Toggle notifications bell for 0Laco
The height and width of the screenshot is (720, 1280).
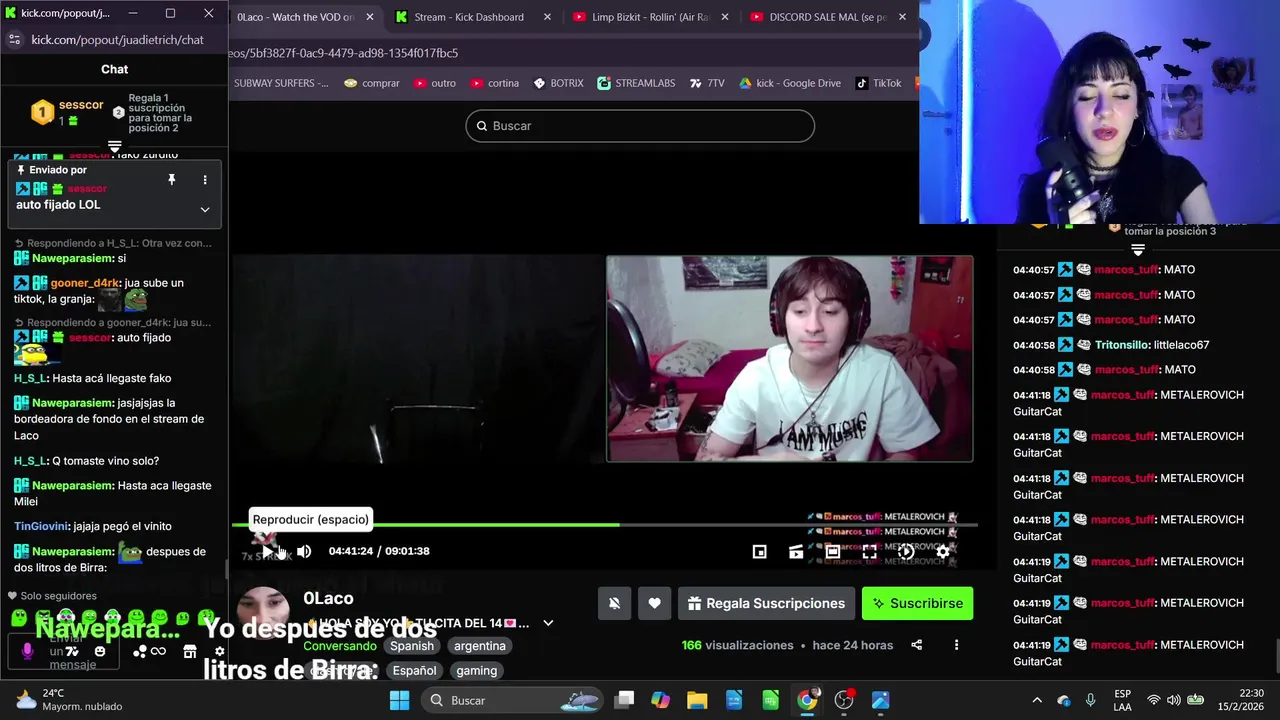tap(614, 603)
